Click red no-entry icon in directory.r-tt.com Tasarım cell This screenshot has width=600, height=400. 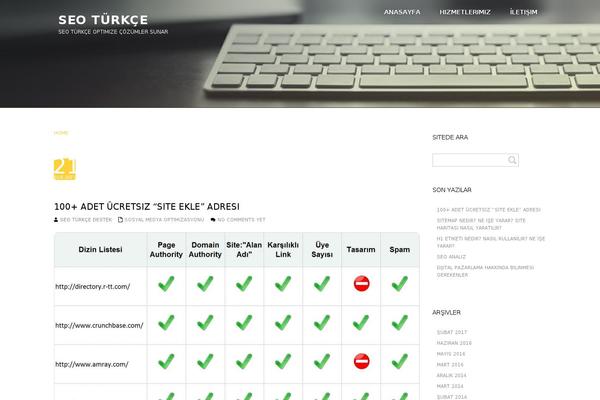tap(362, 284)
